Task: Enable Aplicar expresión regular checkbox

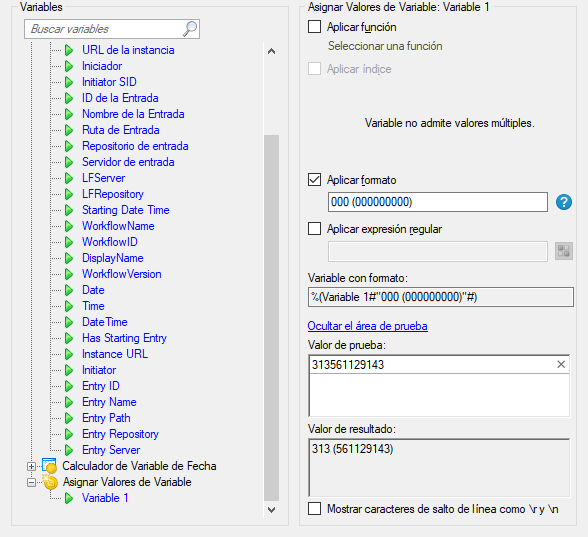Action: click(x=314, y=228)
